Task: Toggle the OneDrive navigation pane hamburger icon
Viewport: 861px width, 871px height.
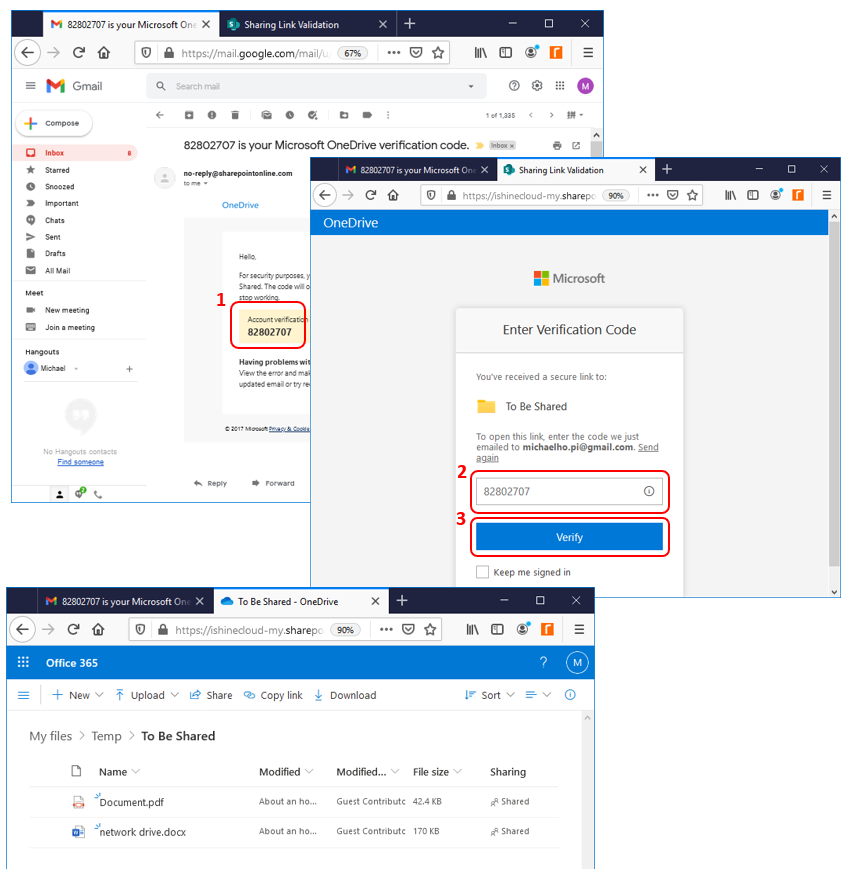Action: 23,695
